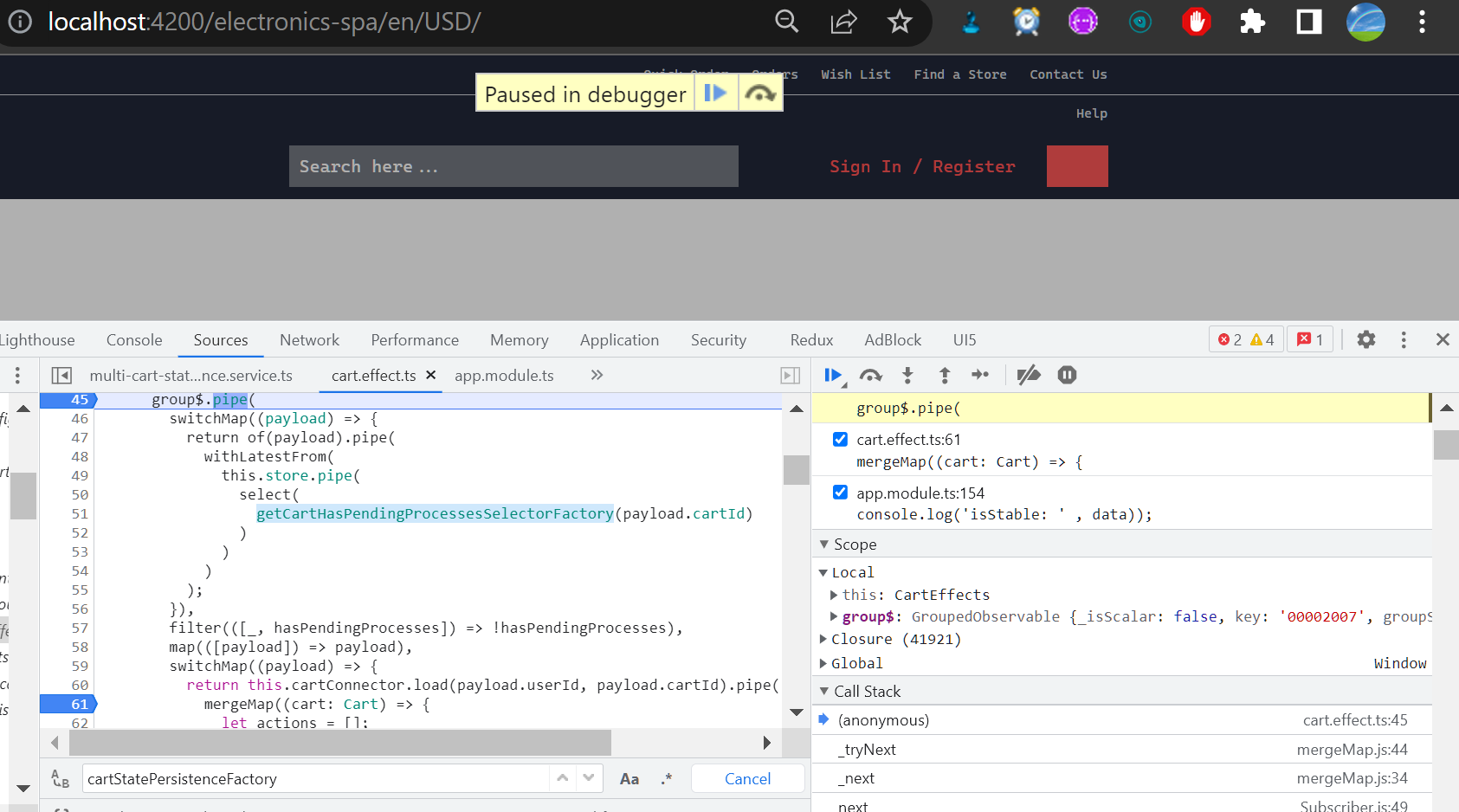Image resolution: width=1459 pixels, height=812 pixels.
Task: Open the purple round extension icon
Action: click(1082, 21)
